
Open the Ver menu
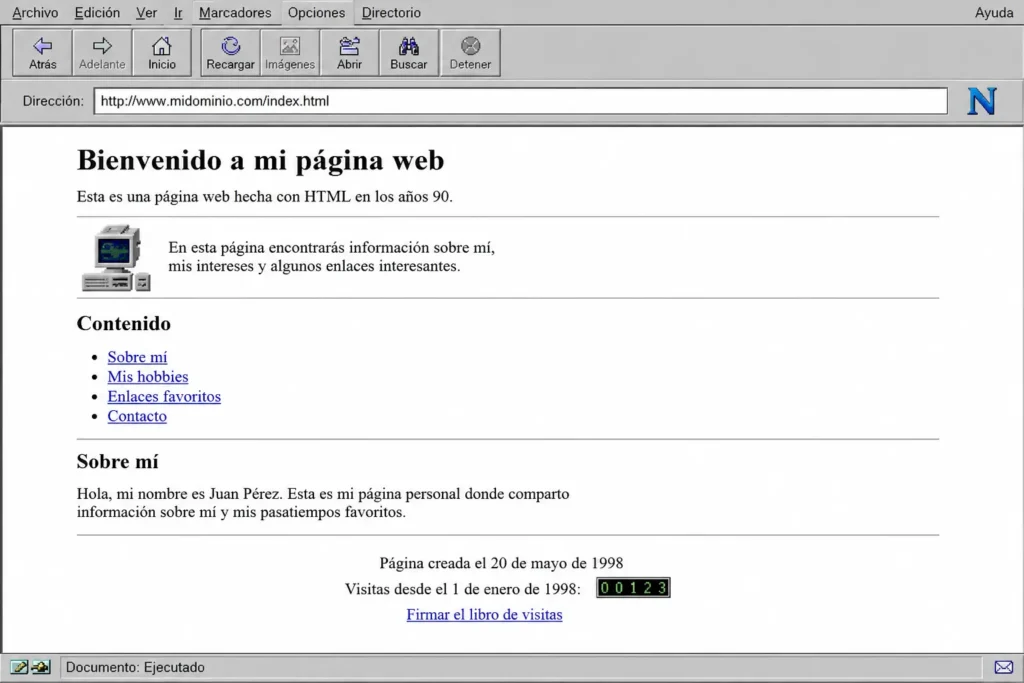click(x=146, y=12)
